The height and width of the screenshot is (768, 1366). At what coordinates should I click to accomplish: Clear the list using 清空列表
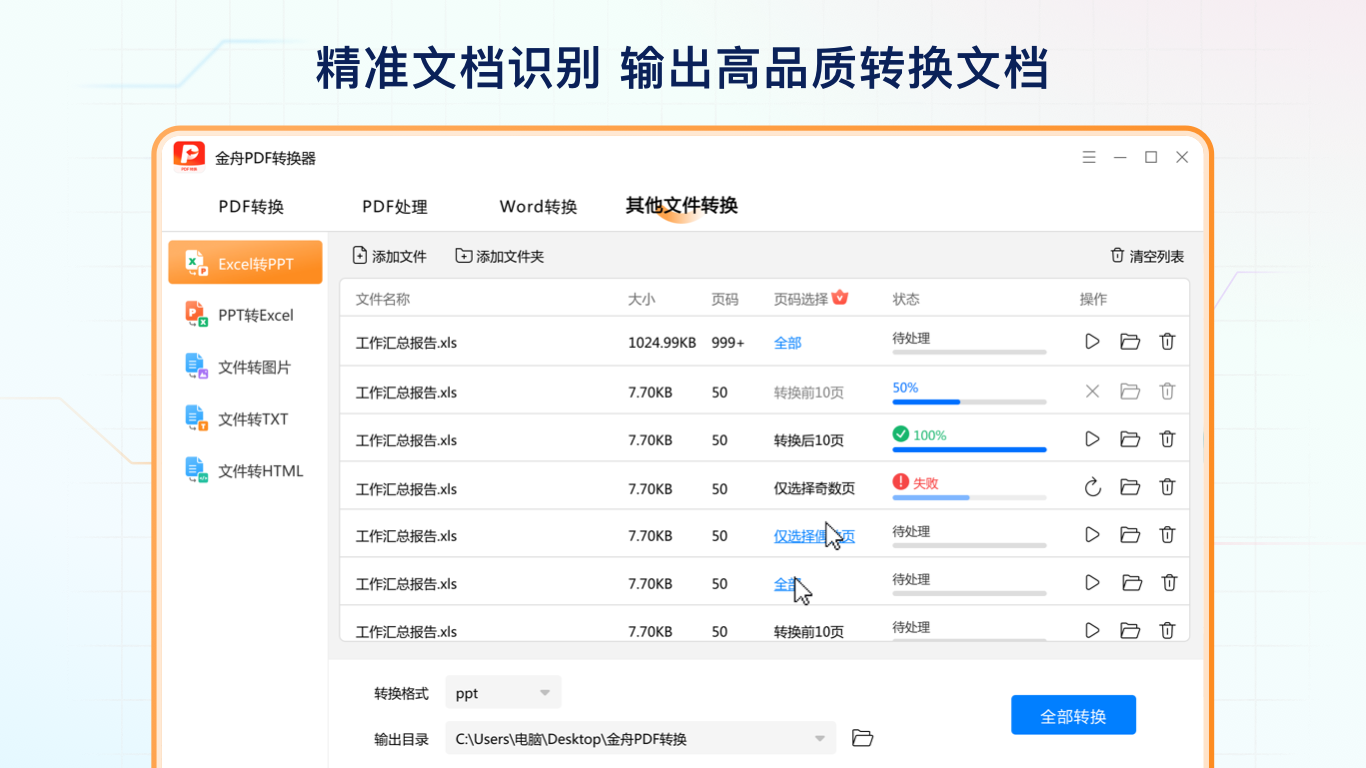(x=1147, y=255)
